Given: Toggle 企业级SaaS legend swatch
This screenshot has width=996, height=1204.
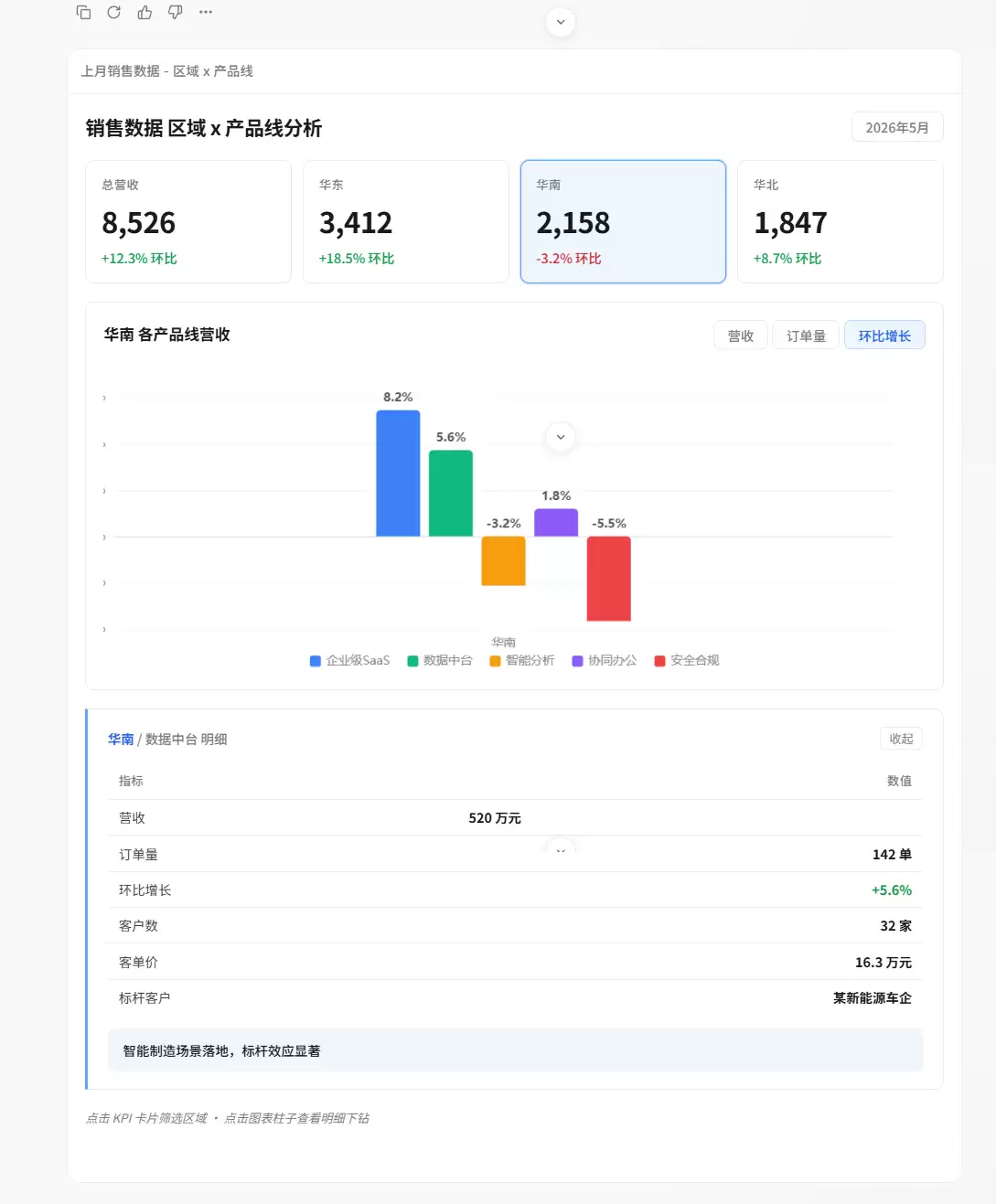Looking at the screenshot, I should (x=316, y=661).
